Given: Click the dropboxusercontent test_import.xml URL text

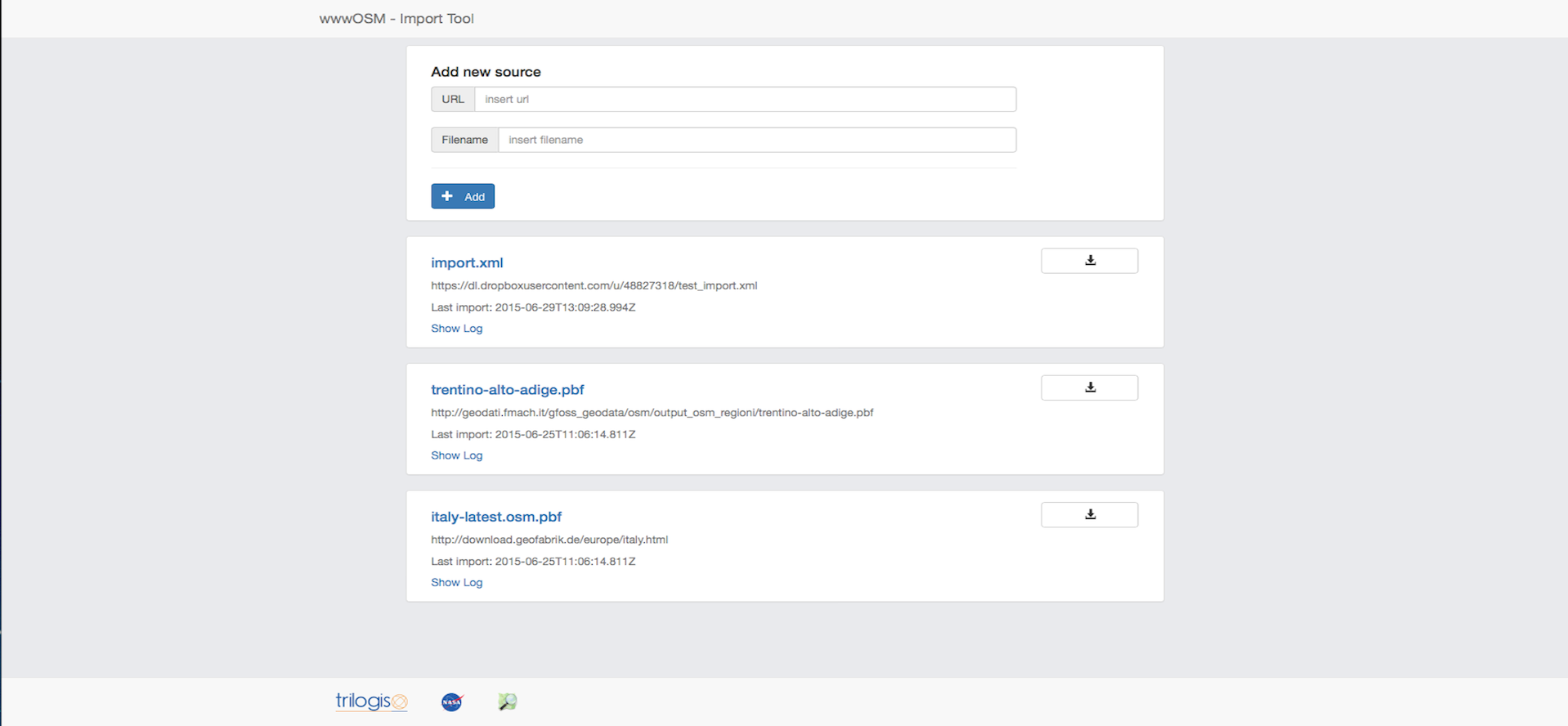Looking at the screenshot, I should pyautogui.click(x=594, y=285).
